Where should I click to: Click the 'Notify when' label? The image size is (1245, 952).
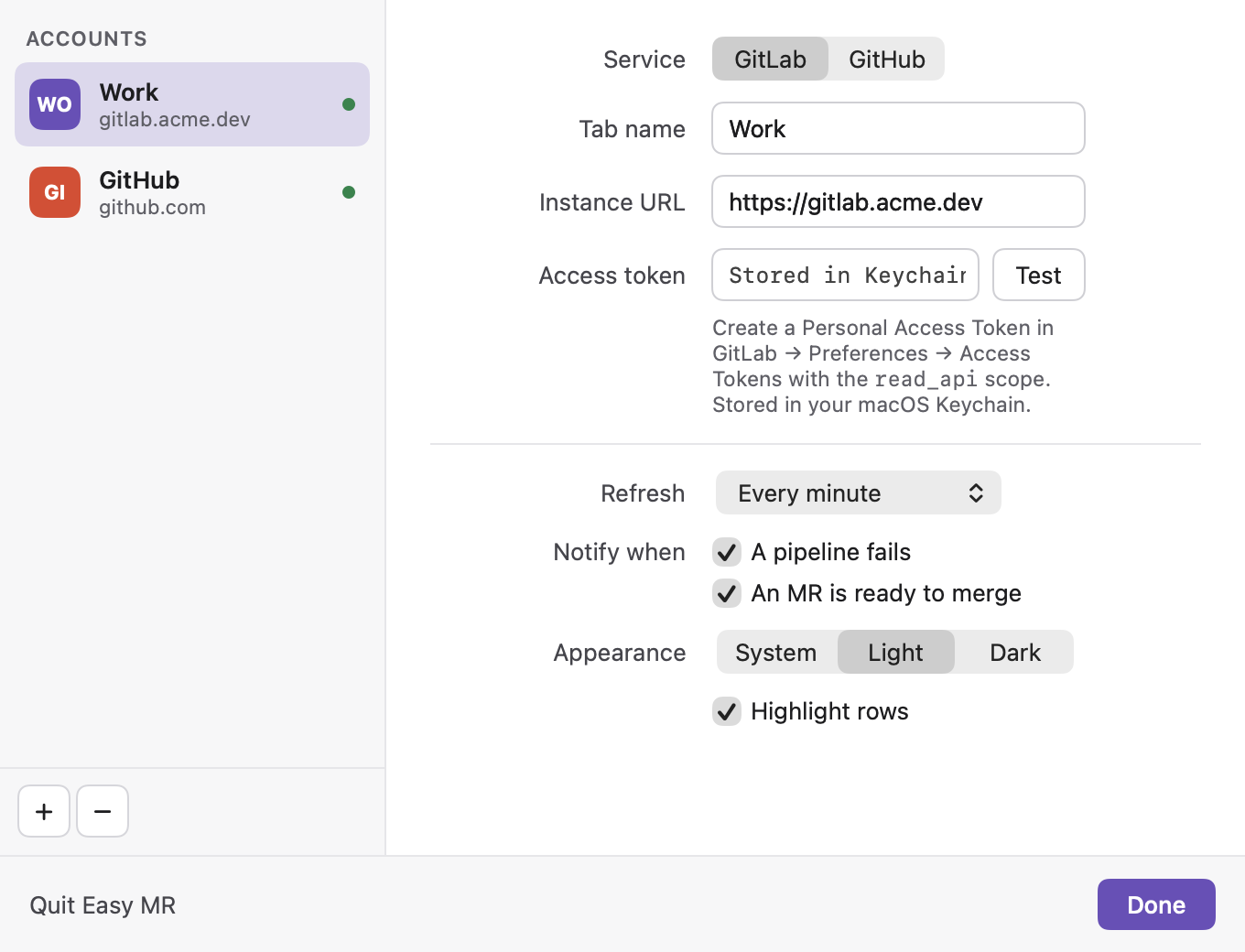pos(620,552)
